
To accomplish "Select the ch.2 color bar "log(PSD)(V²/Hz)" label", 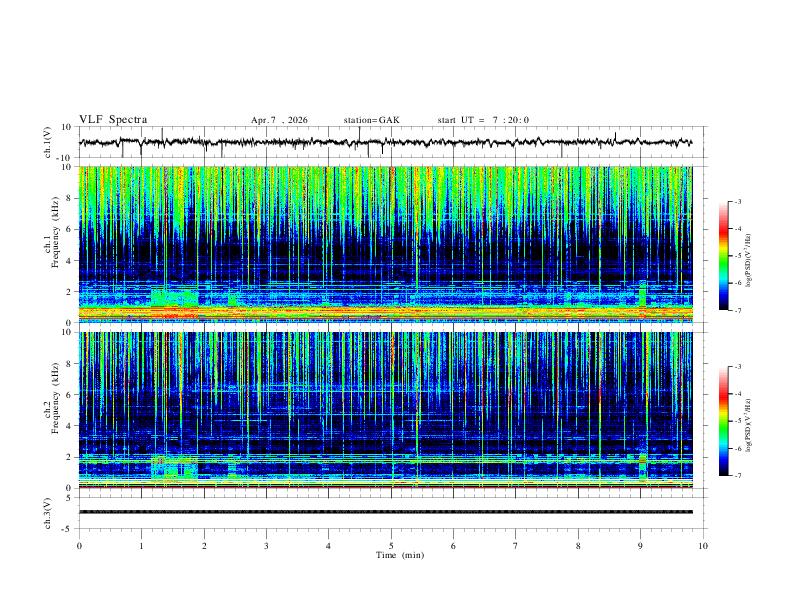I will click(x=749, y=425).
